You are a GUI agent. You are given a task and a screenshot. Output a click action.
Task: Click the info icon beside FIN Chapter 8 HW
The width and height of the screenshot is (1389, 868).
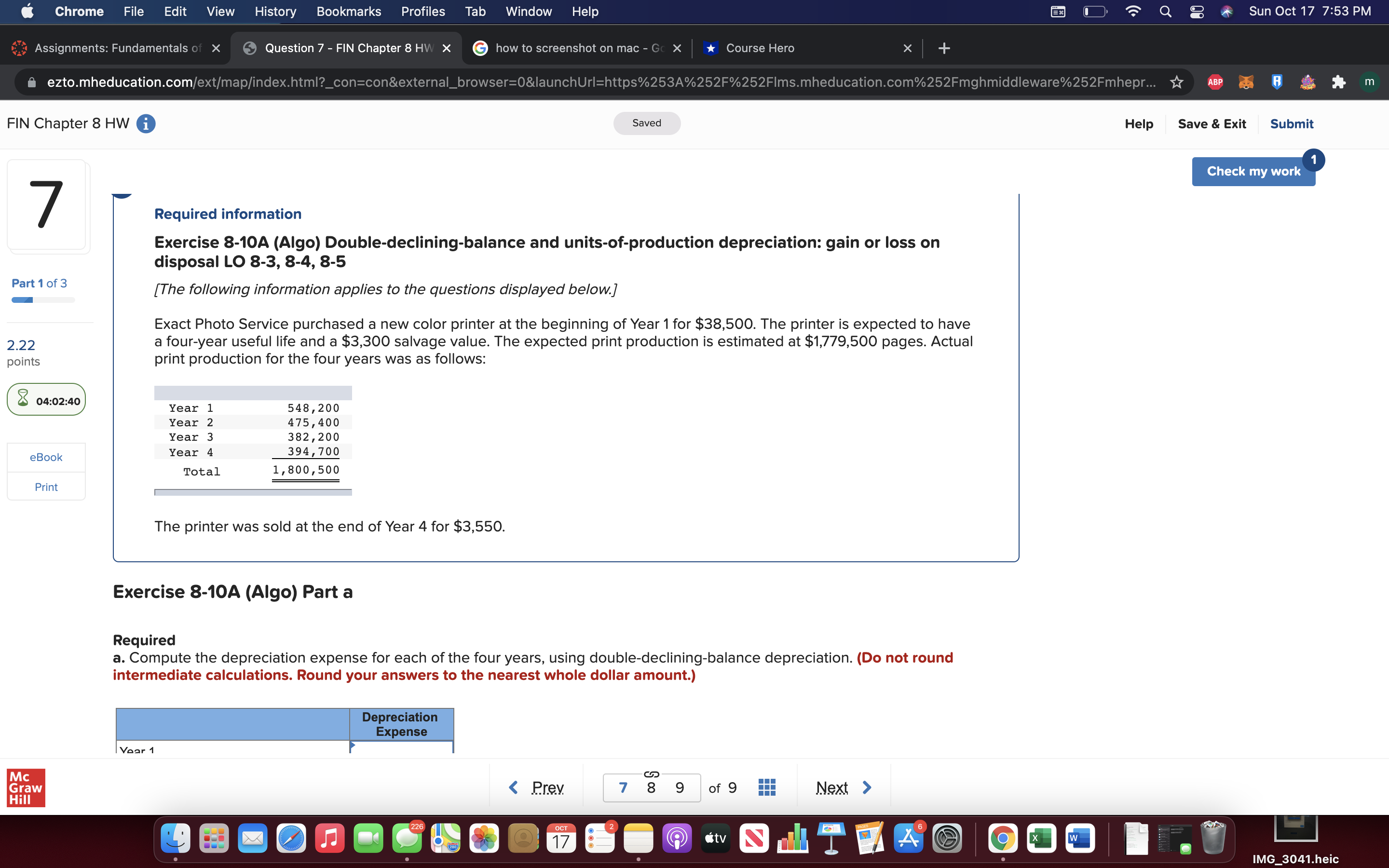(146, 123)
